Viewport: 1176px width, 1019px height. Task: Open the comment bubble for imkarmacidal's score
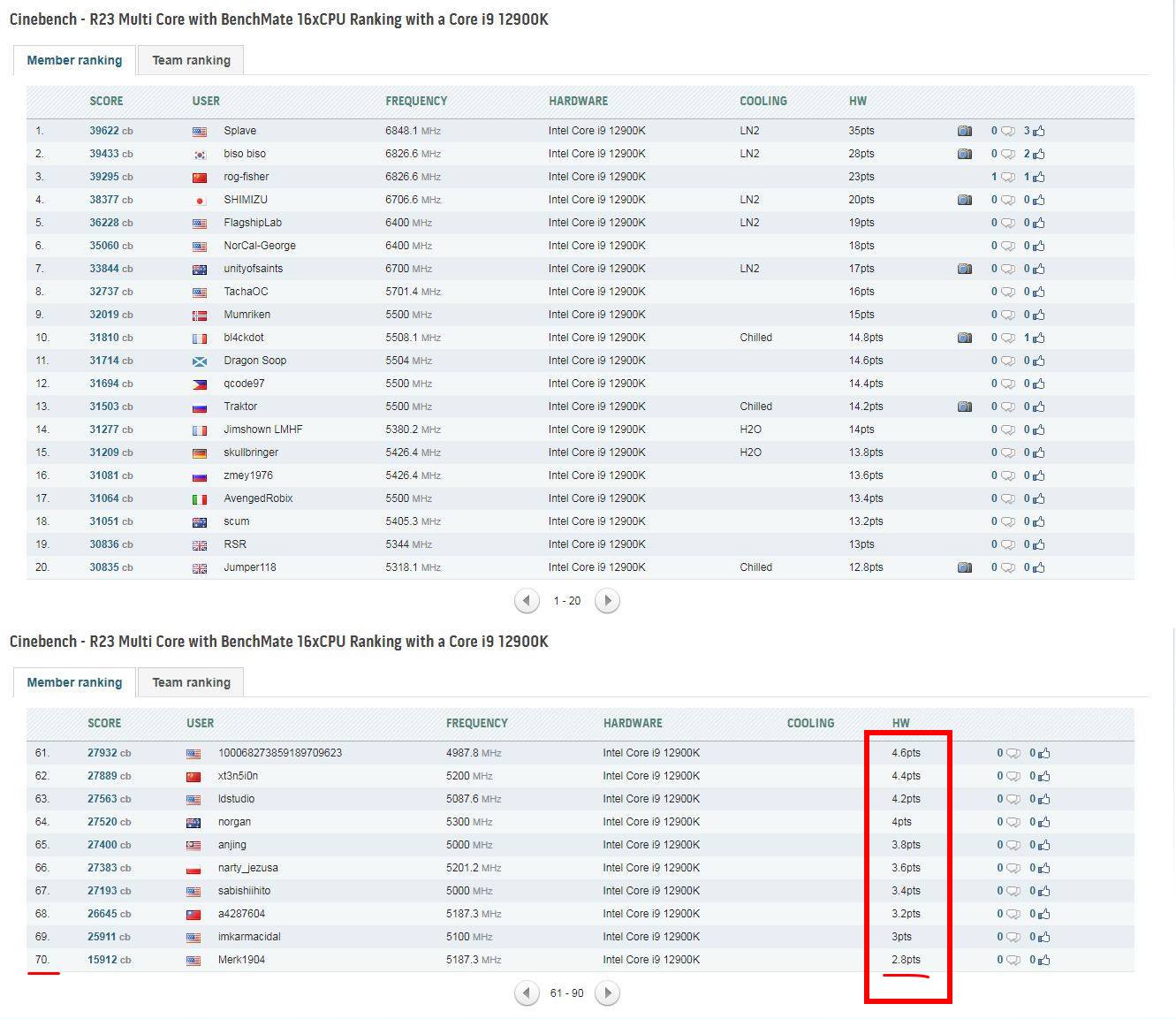click(x=1013, y=937)
